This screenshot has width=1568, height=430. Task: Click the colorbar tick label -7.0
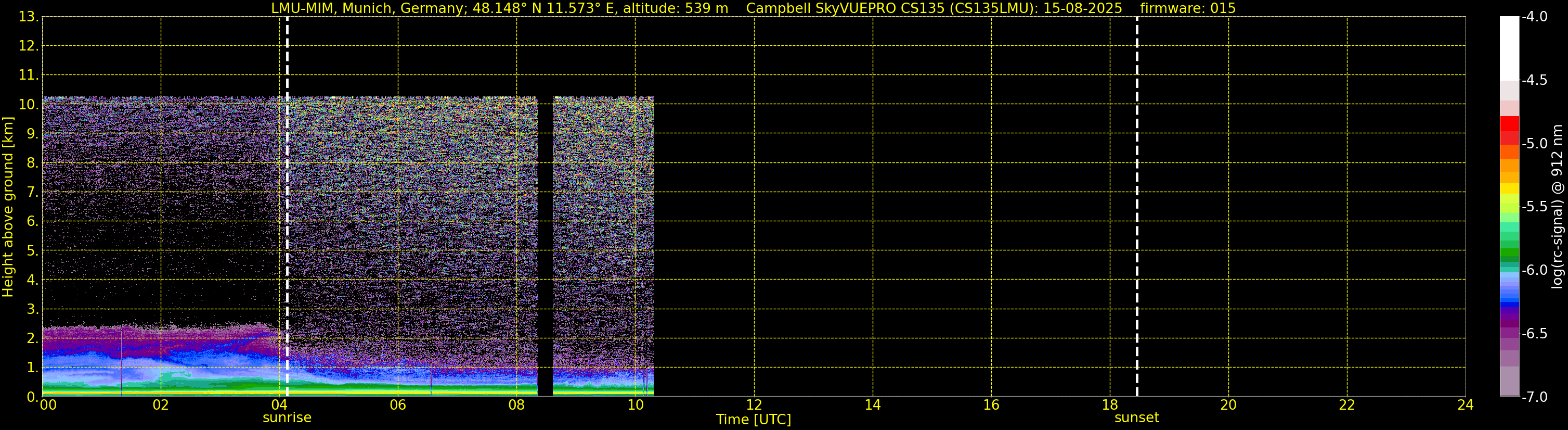click(x=1534, y=397)
